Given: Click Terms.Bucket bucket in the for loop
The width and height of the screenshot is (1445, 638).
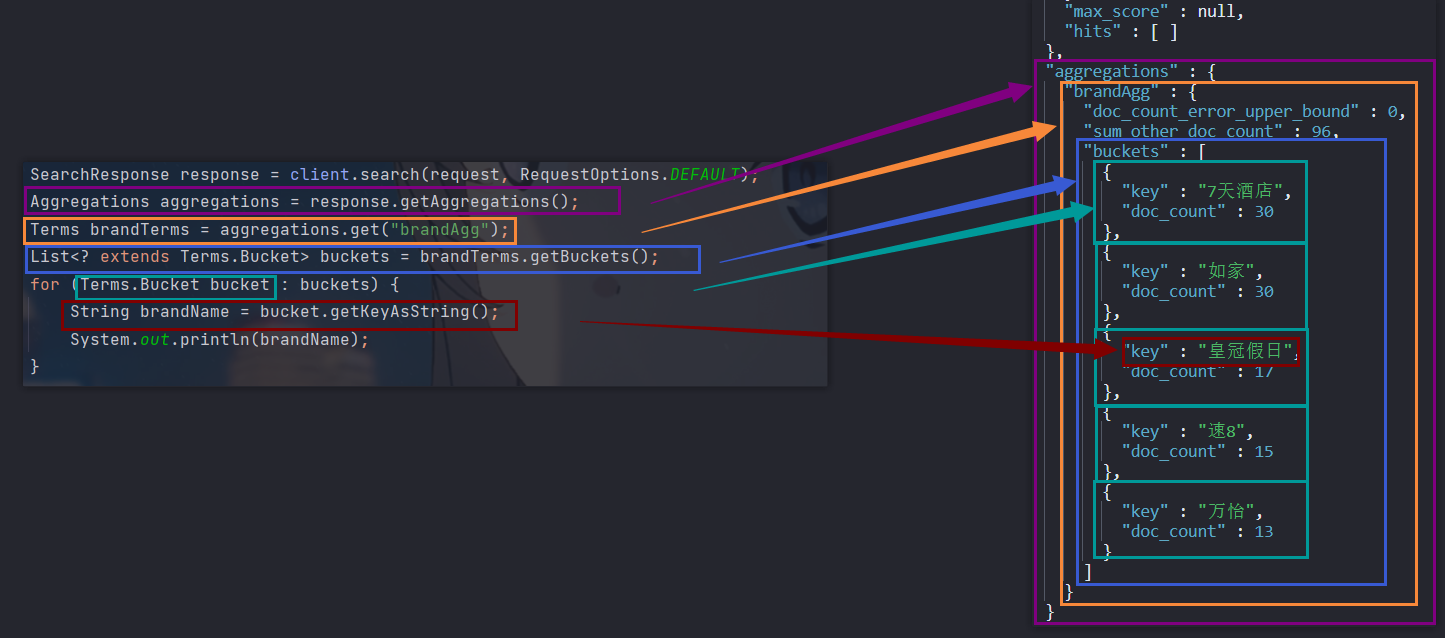Looking at the screenshot, I should 175,285.
